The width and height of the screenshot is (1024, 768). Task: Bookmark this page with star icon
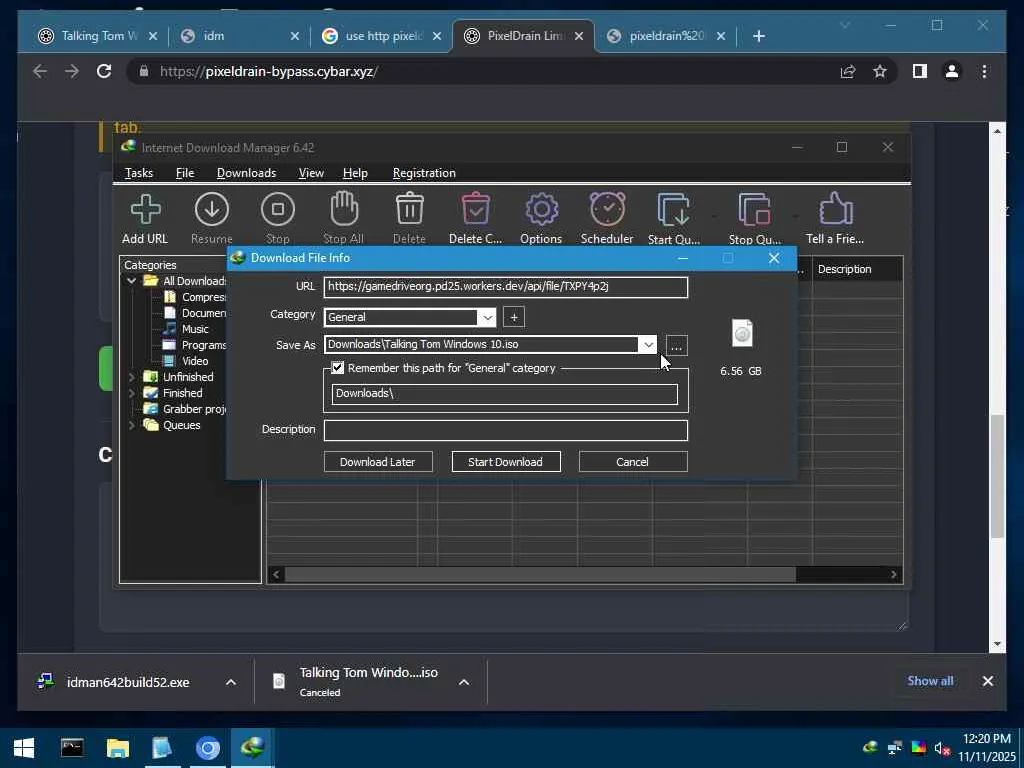880,71
